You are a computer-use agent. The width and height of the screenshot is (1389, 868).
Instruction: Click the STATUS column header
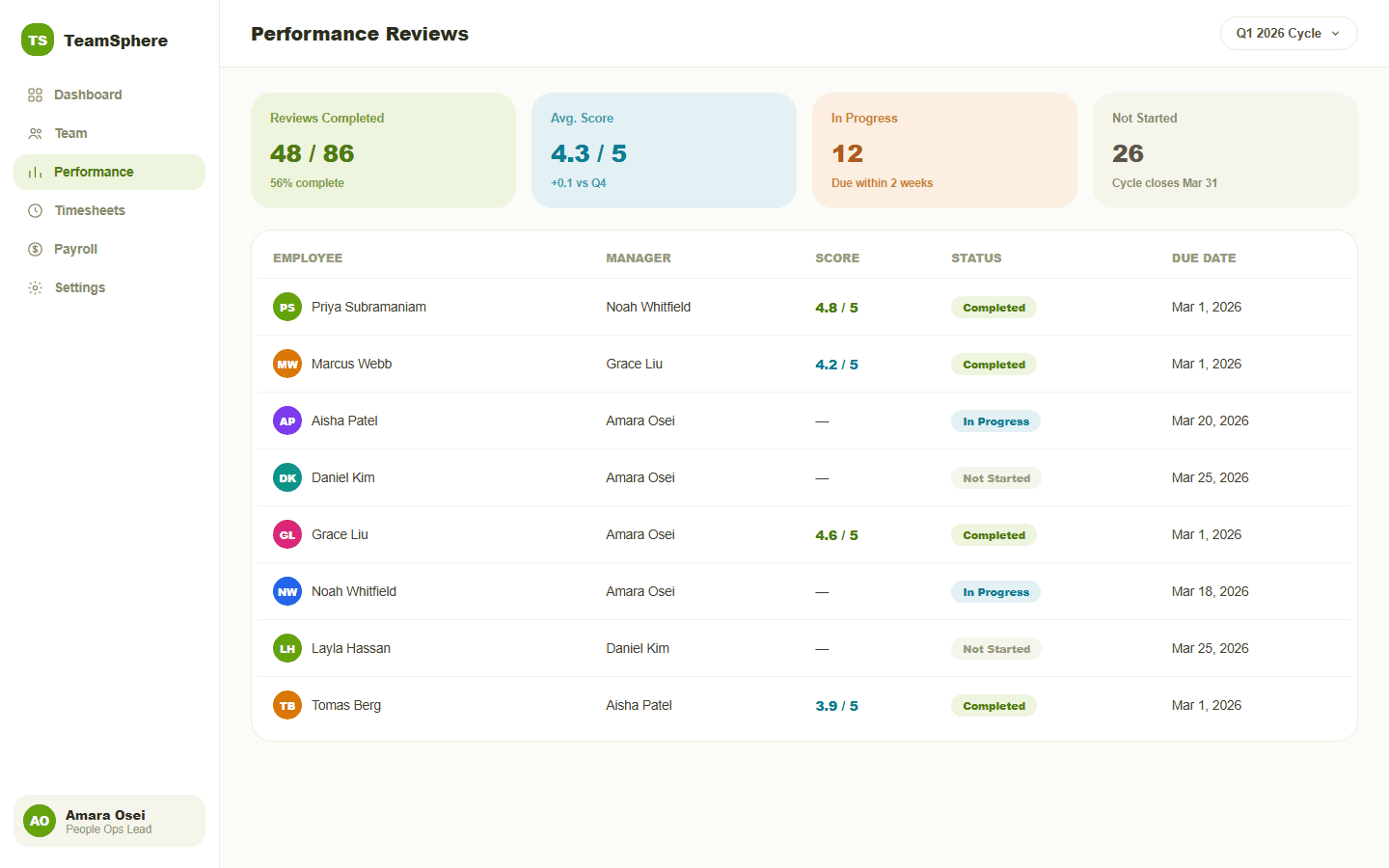976,258
